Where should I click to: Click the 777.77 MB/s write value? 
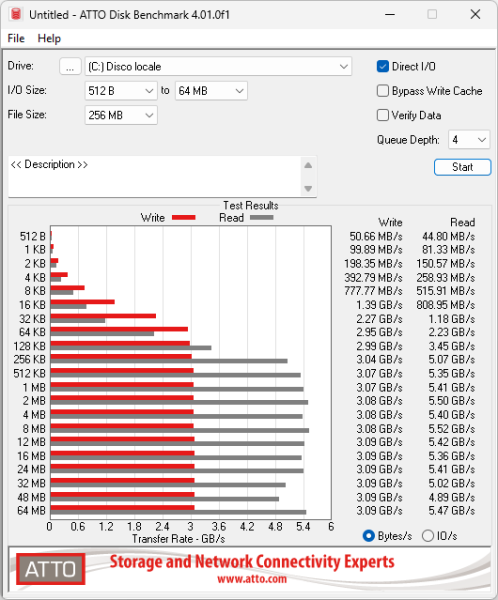(x=373, y=291)
